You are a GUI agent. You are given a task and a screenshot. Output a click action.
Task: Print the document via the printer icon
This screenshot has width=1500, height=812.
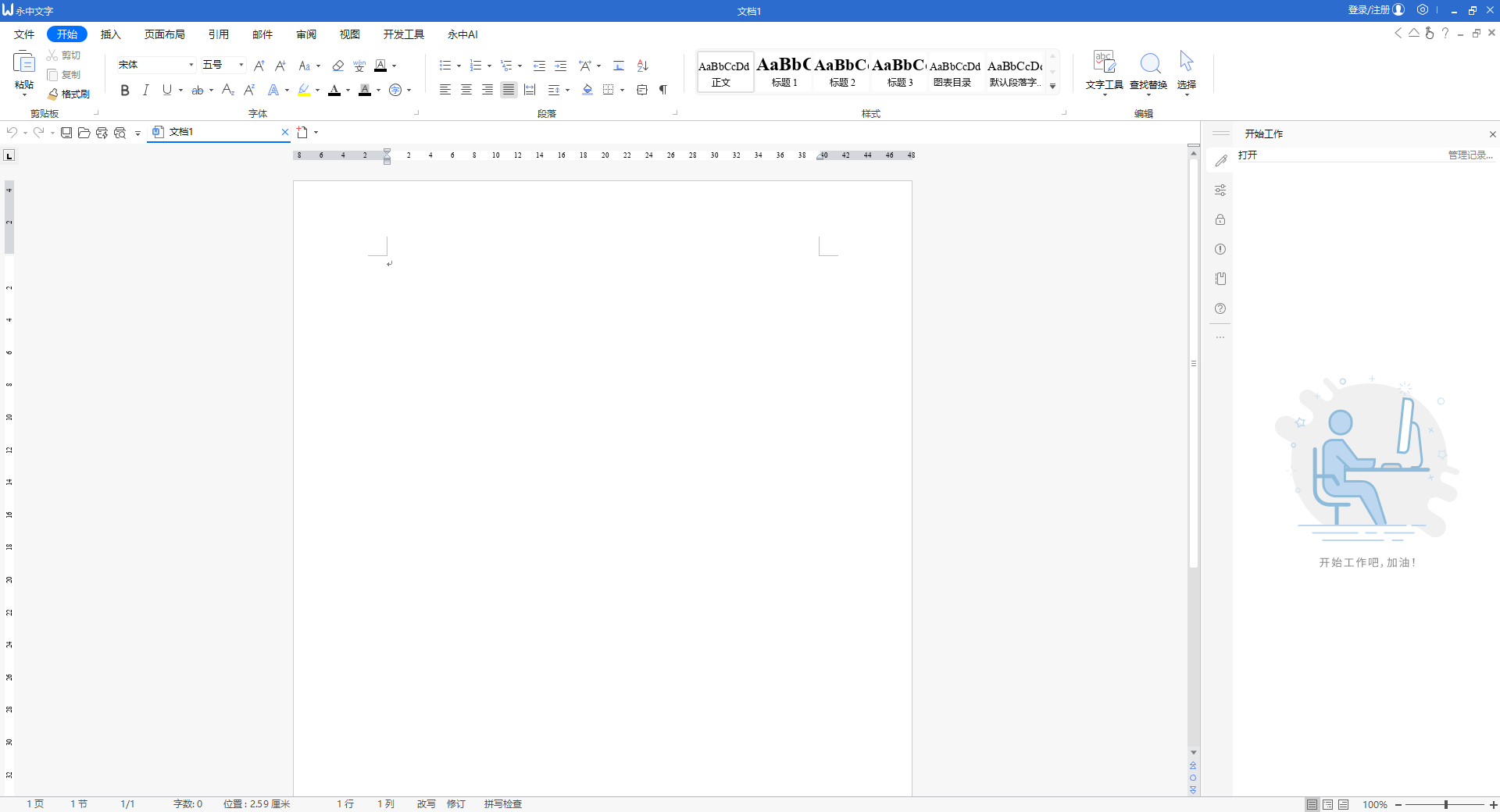coord(102,133)
